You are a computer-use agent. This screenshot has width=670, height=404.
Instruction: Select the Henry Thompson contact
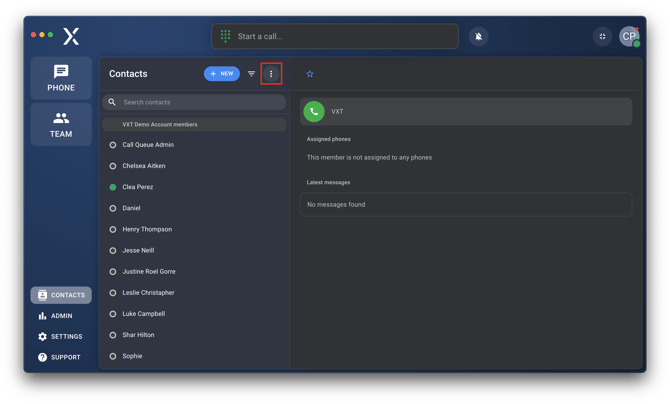pyautogui.click(x=147, y=229)
